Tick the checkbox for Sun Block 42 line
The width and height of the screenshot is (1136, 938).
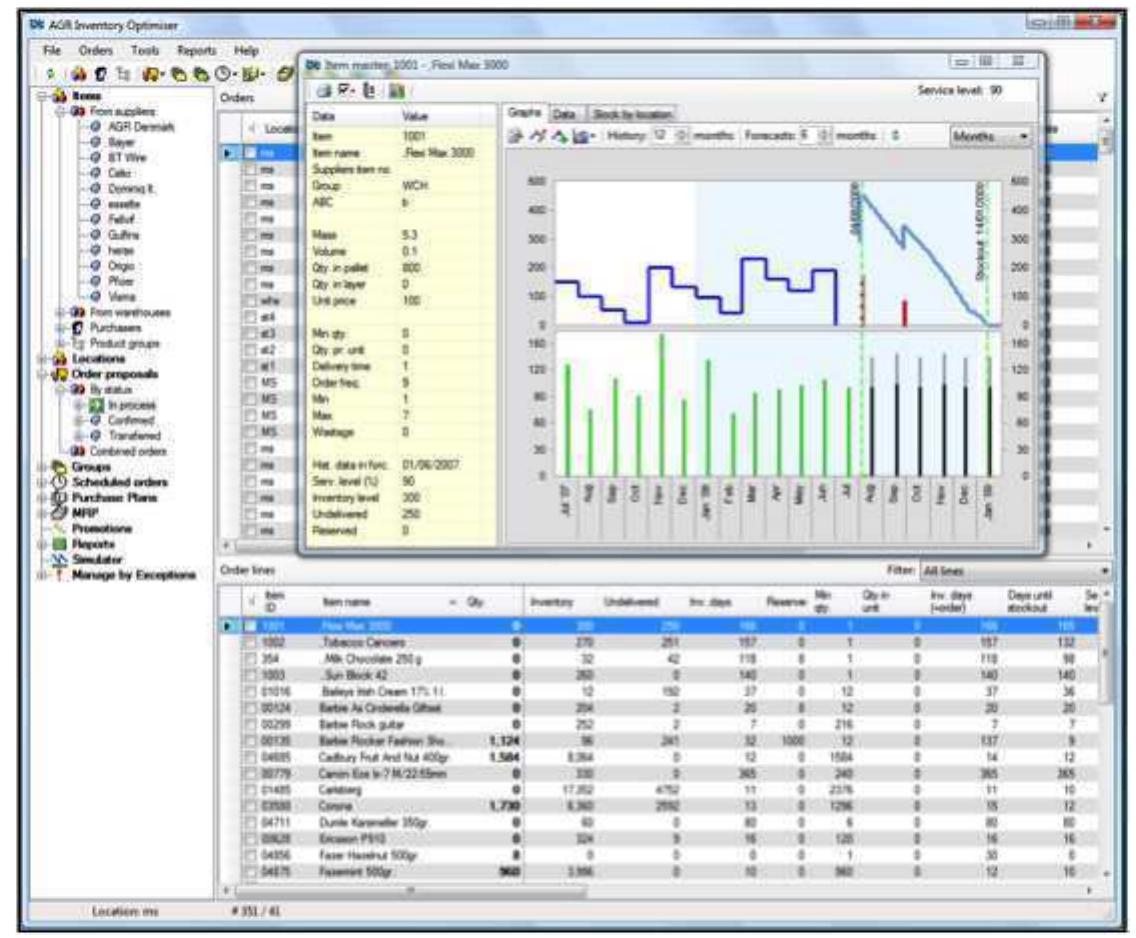coord(250,675)
